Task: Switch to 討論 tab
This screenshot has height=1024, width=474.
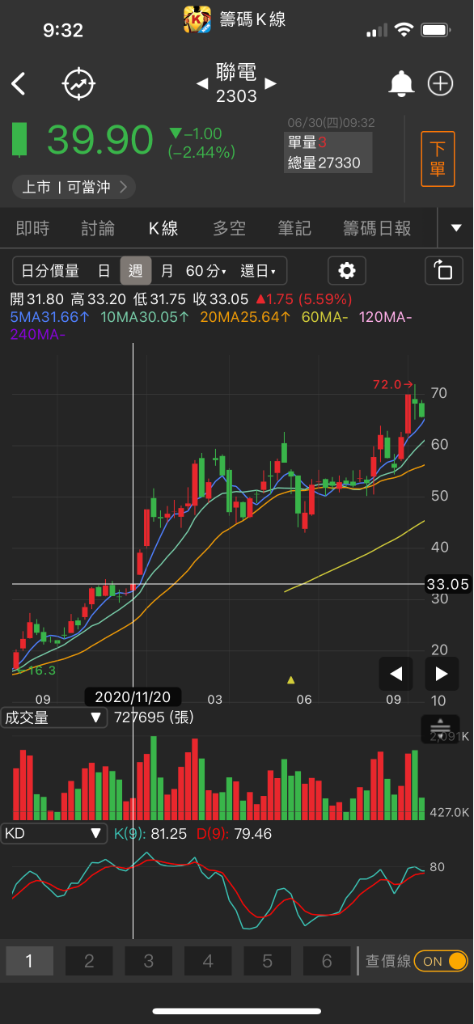Action: pos(98,229)
